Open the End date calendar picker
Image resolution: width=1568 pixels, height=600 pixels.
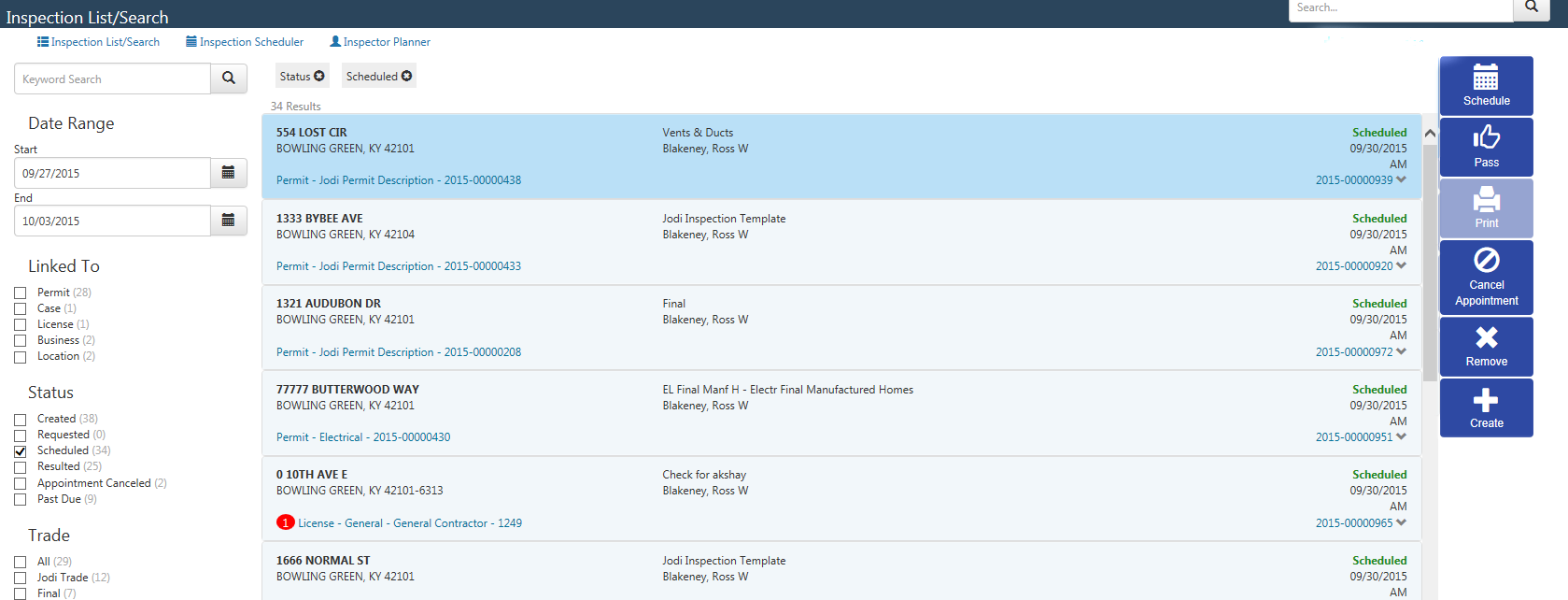[228, 221]
